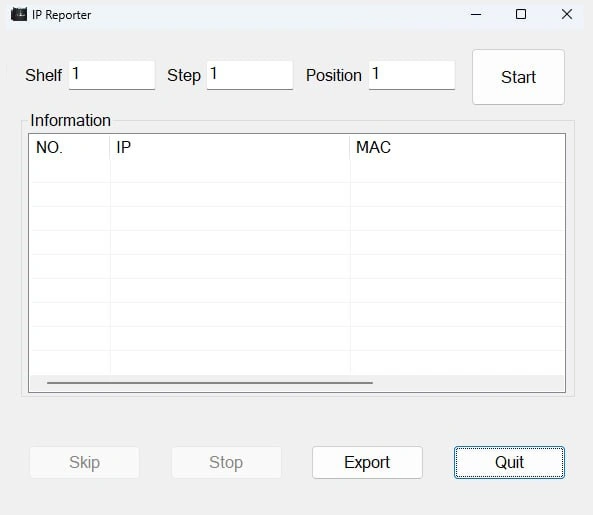The image size is (593, 515).
Task: Click the horizontal scrollbar in Information list
Action: click(210, 383)
